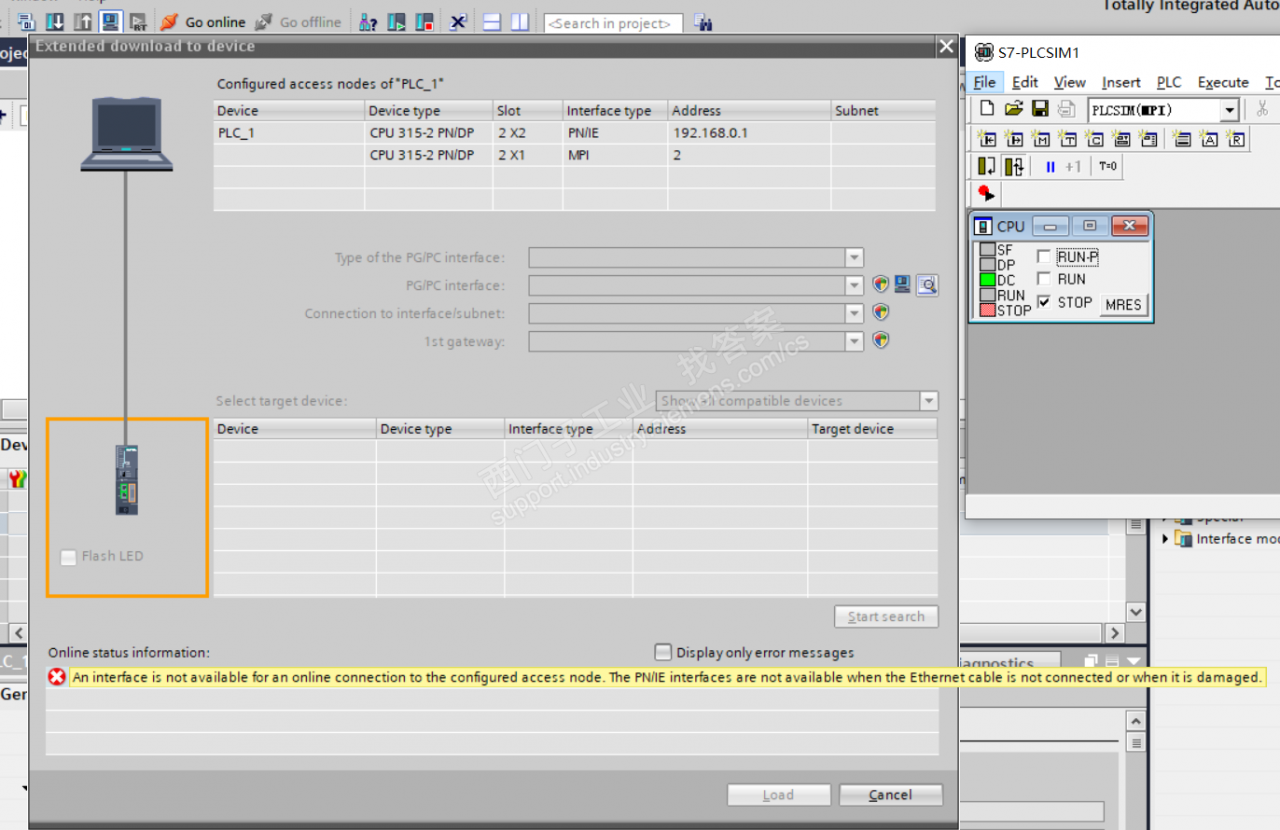Click the Search in project field

tap(613, 23)
